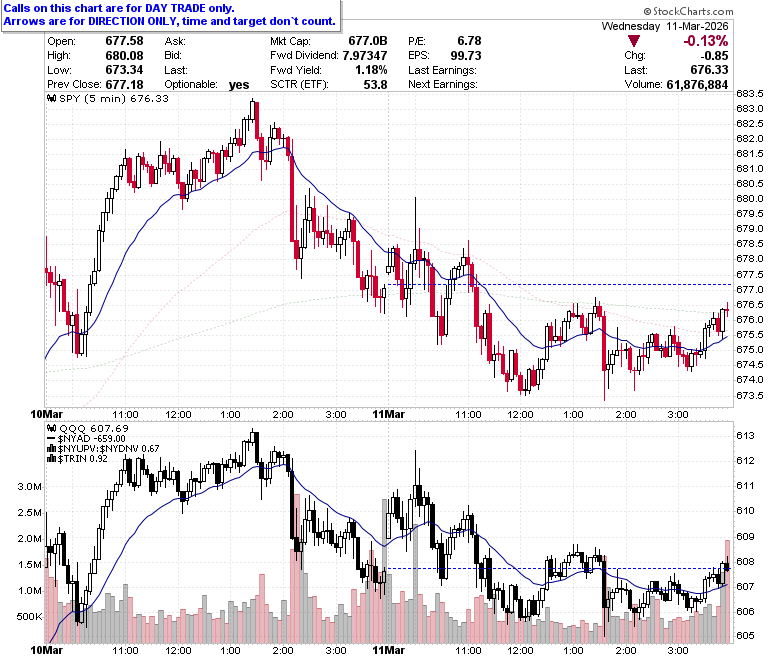This screenshot has height=659, width=780.
Task: Click the Mkt Cap 677.0B value
Action: tap(368, 41)
